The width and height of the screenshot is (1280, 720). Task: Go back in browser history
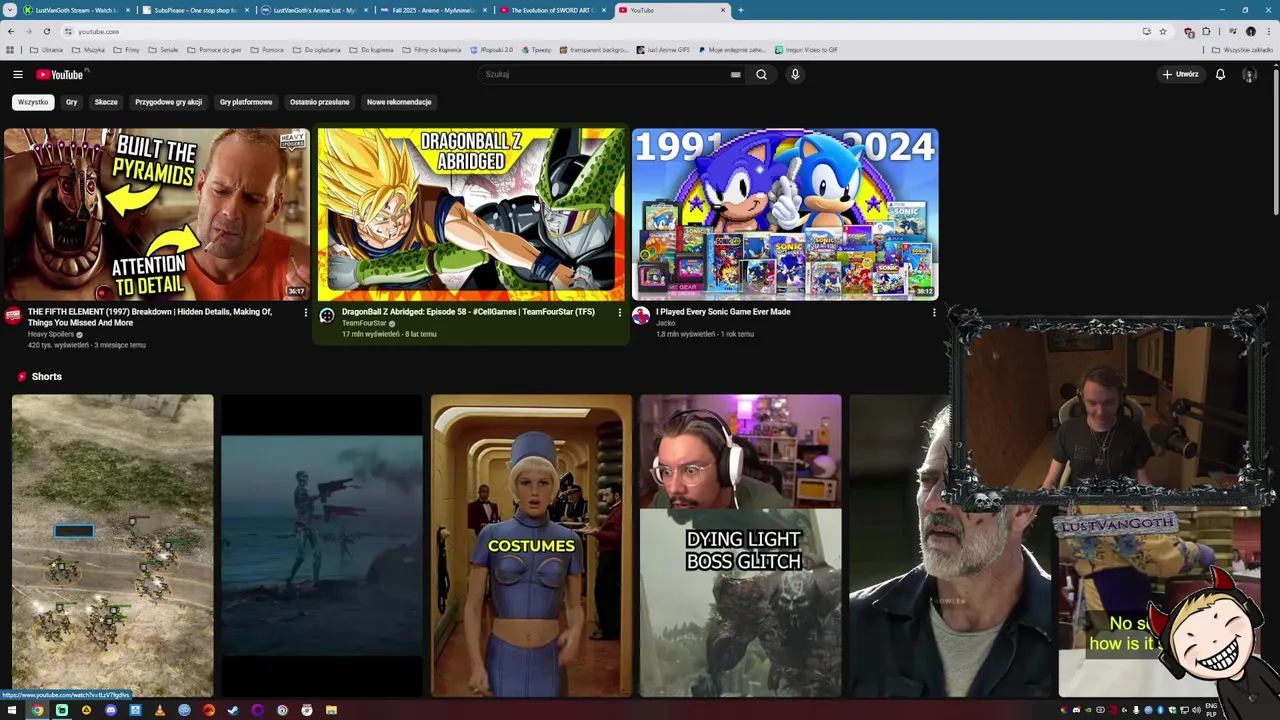(x=11, y=31)
